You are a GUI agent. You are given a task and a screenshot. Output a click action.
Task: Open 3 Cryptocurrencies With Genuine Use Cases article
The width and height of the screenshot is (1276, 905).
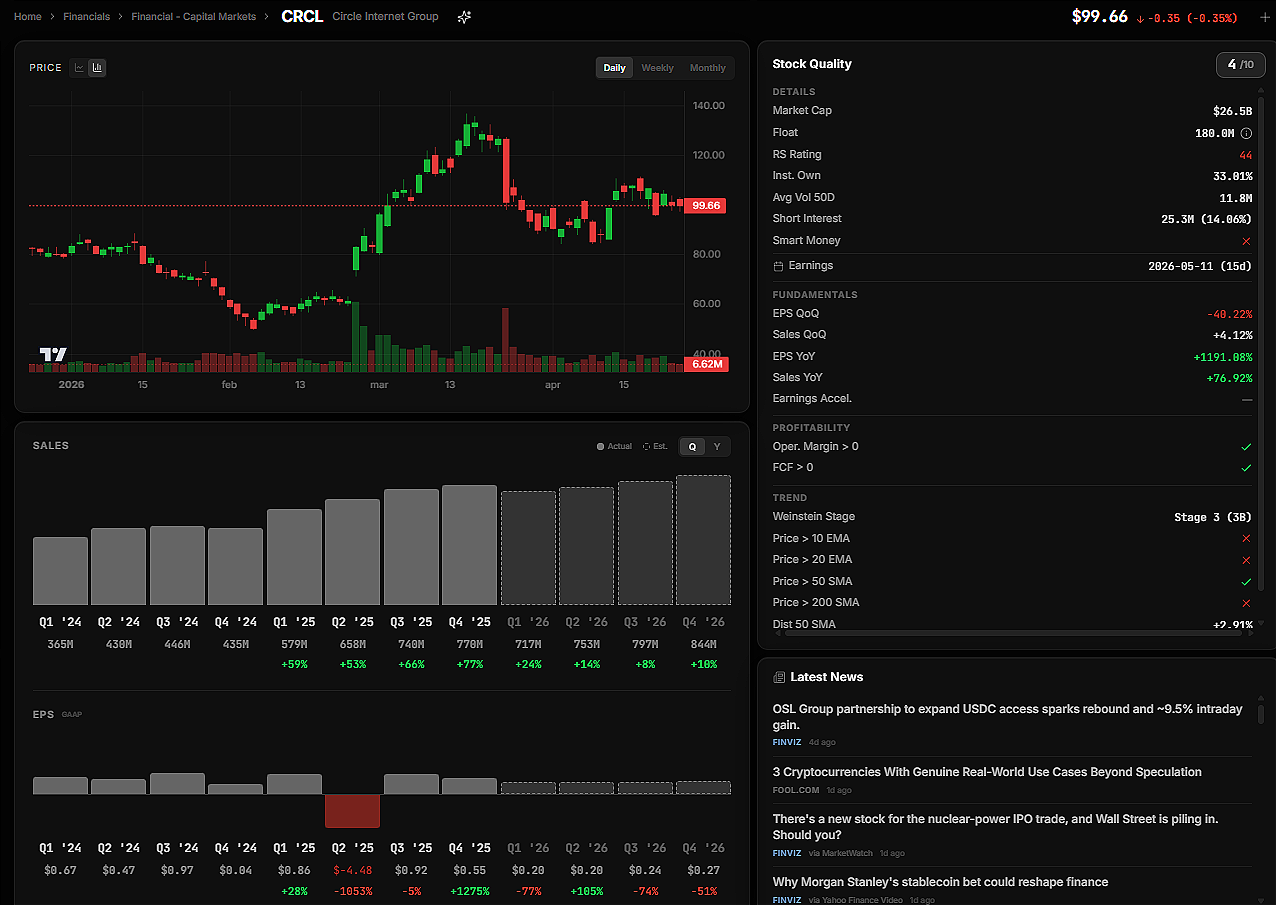[987, 772]
